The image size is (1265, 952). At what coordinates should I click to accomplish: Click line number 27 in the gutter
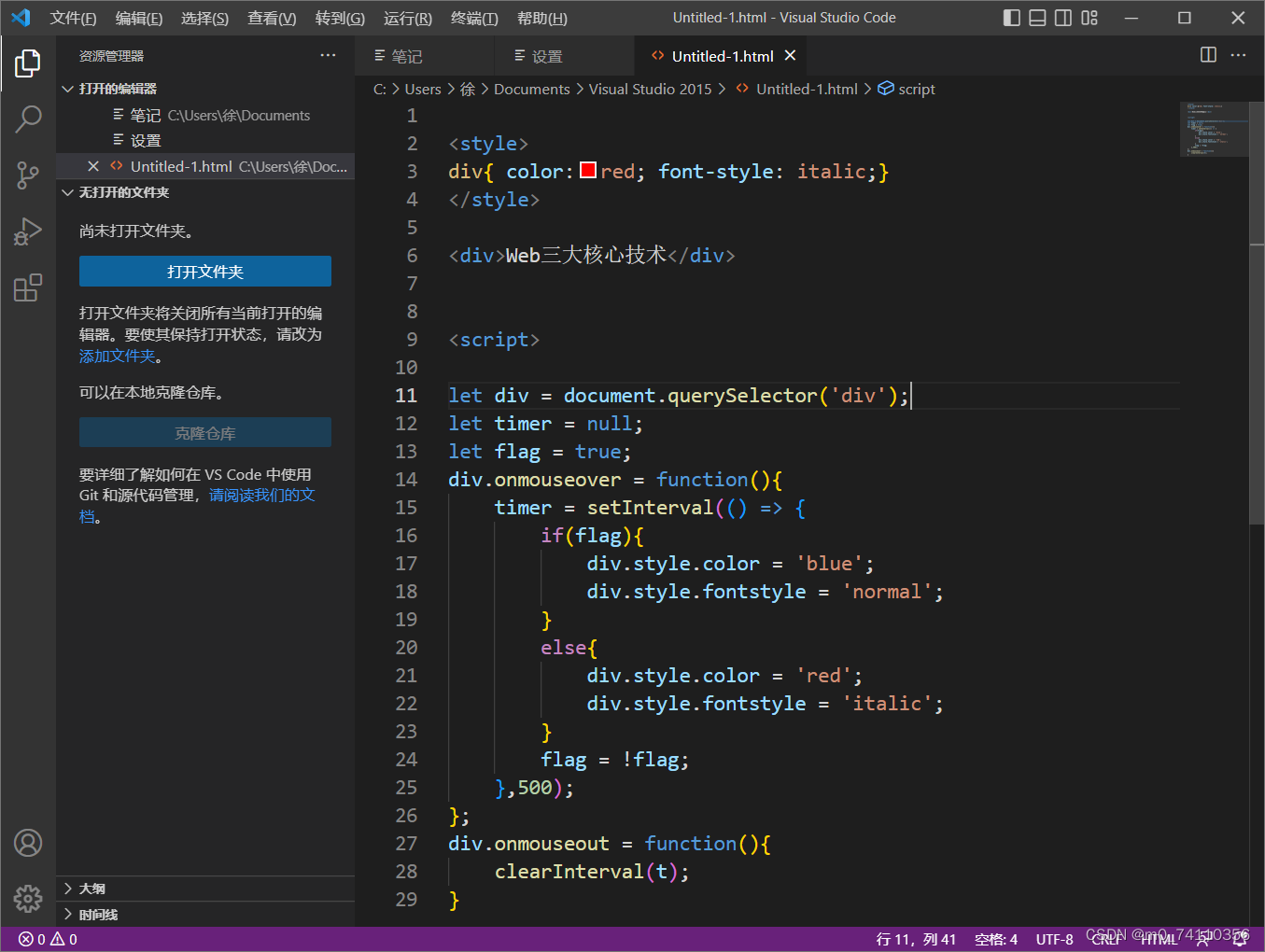tap(406, 843)
